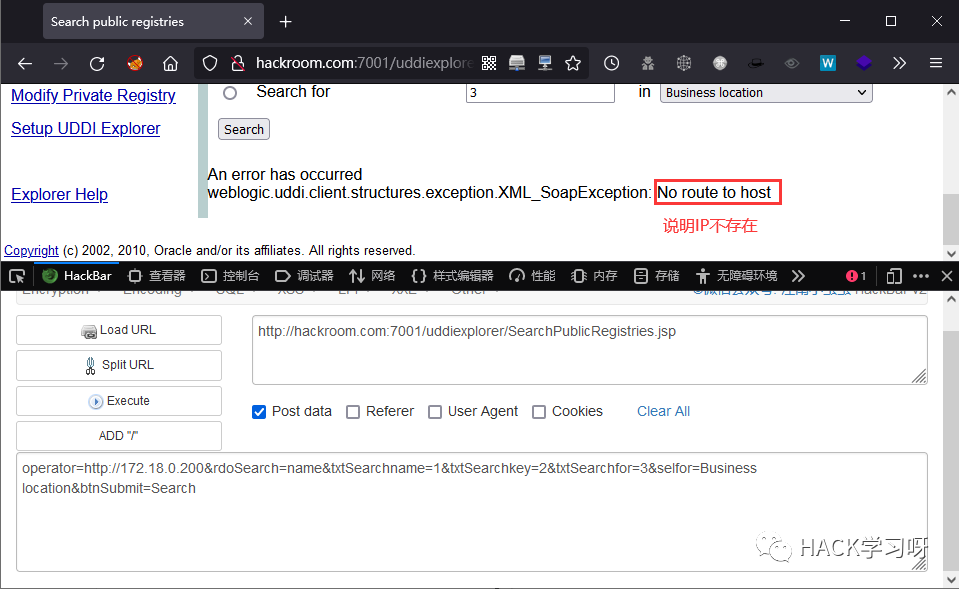Open the Copyright link
Image resolution: width=959 pixels, height=589 pixels.
pyautogui.click(x=31, y=251)
